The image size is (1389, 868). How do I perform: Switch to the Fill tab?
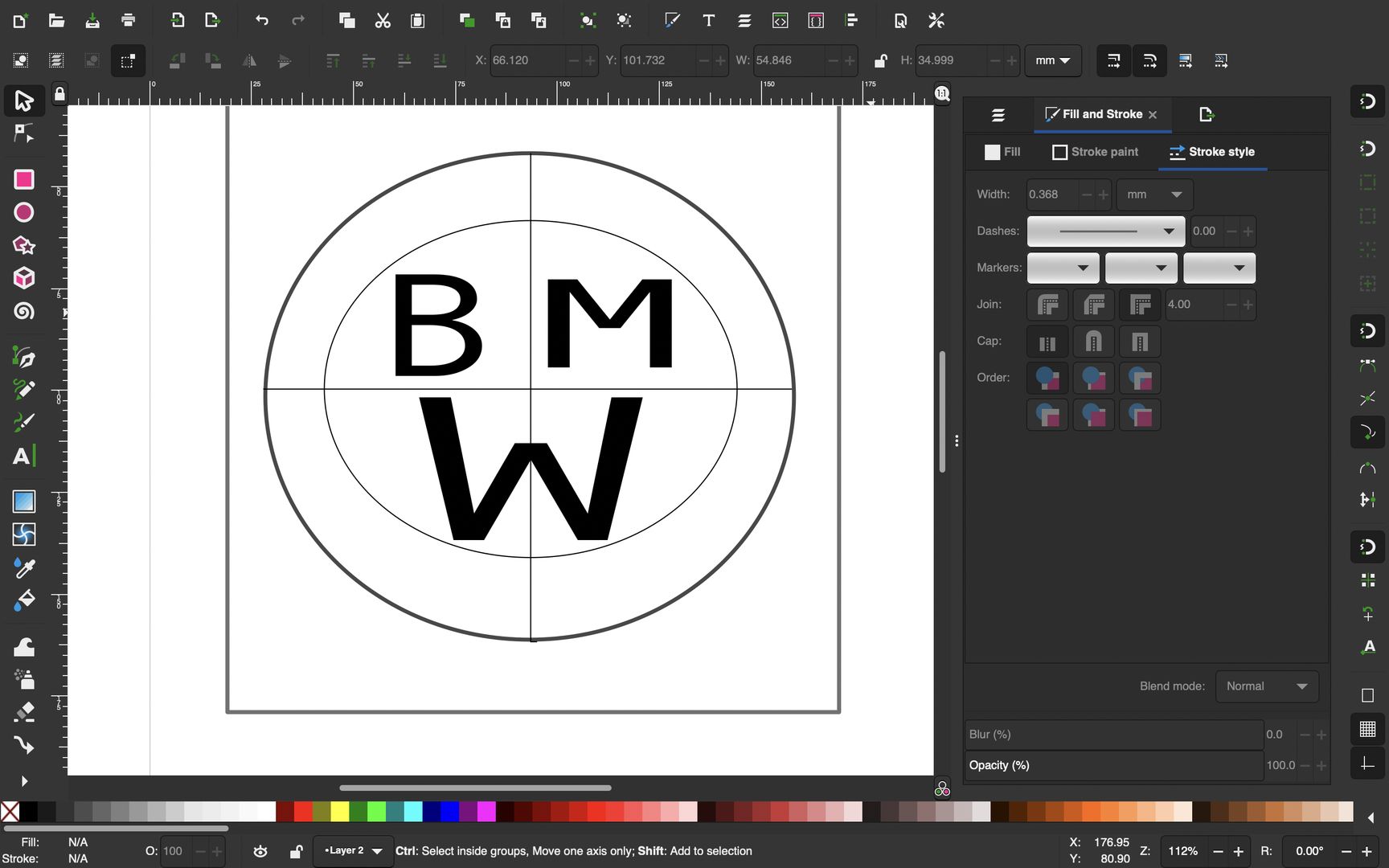click(x=1002, y=152)
